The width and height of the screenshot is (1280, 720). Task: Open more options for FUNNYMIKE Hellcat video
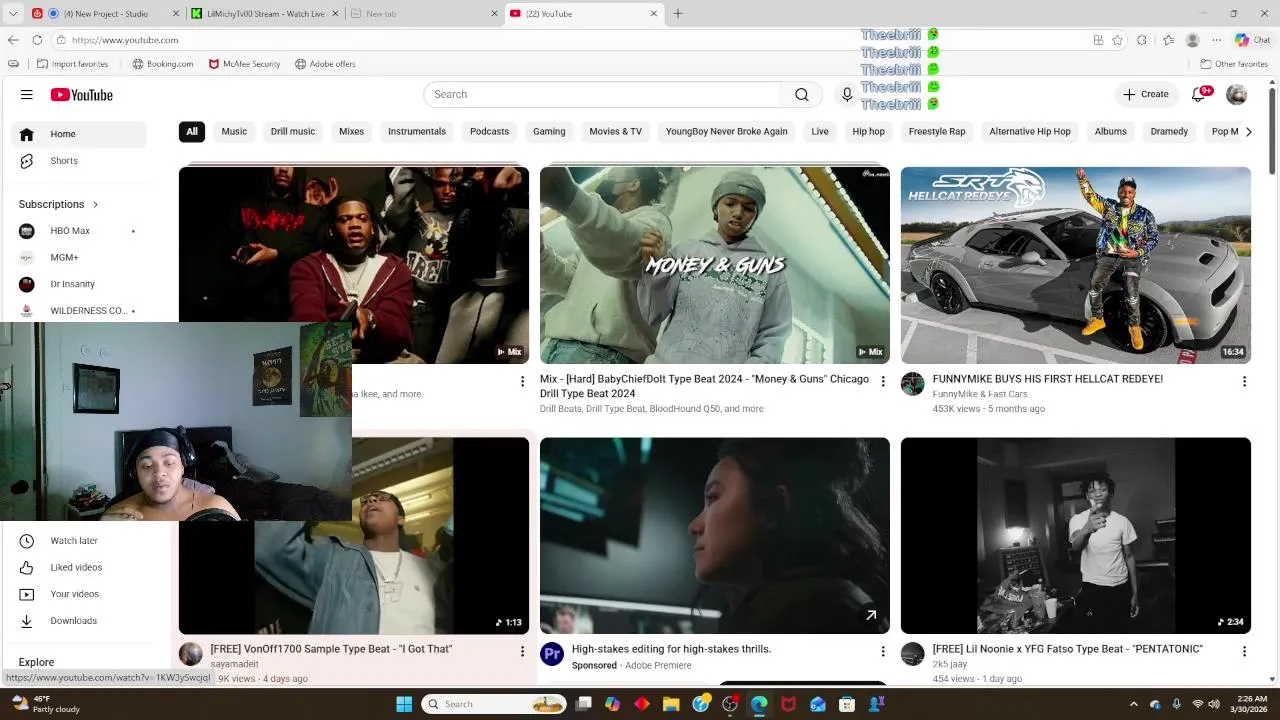tap(1244, 381)
